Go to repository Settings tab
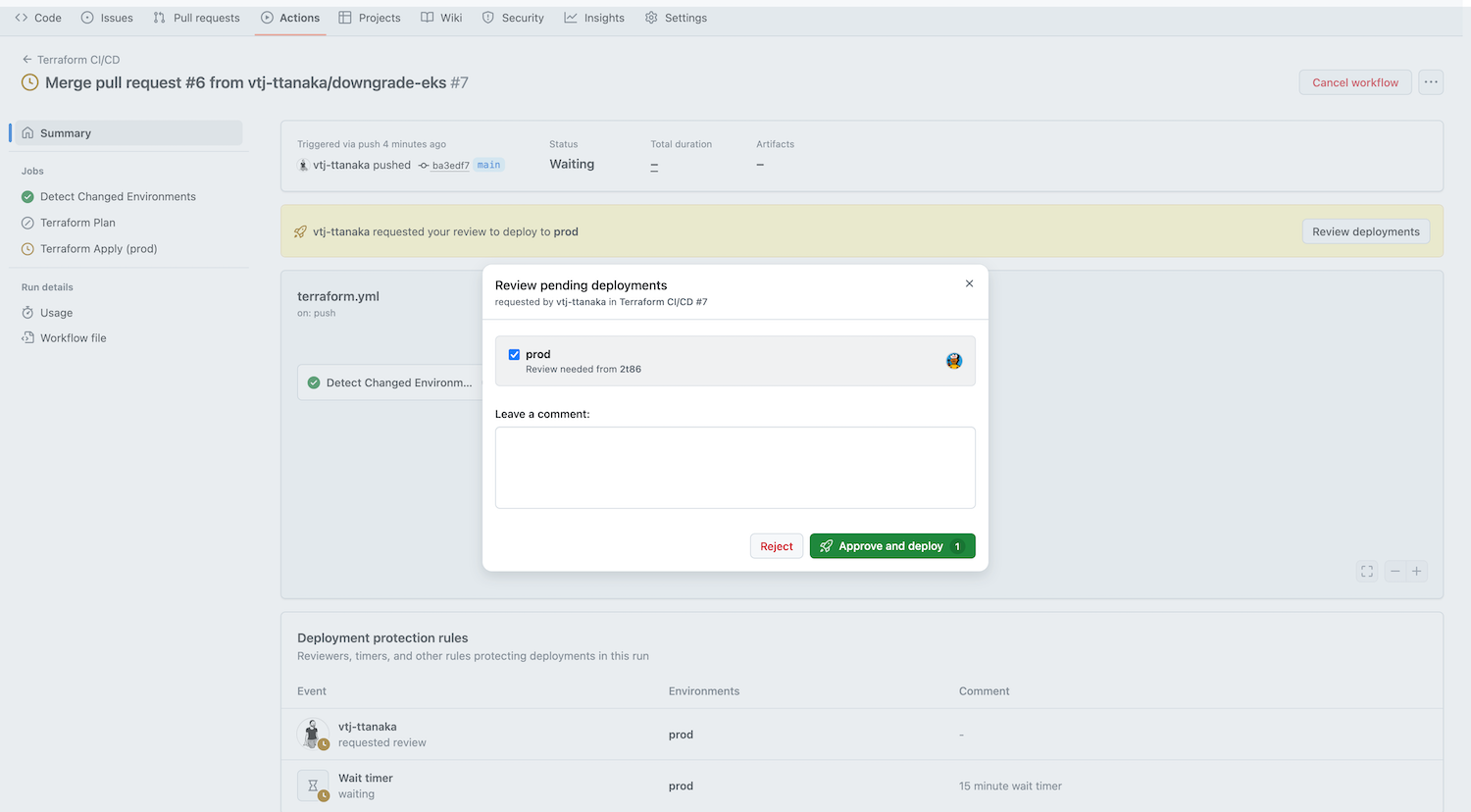This screenshot has width=1471, height=812. coord(676,18)
